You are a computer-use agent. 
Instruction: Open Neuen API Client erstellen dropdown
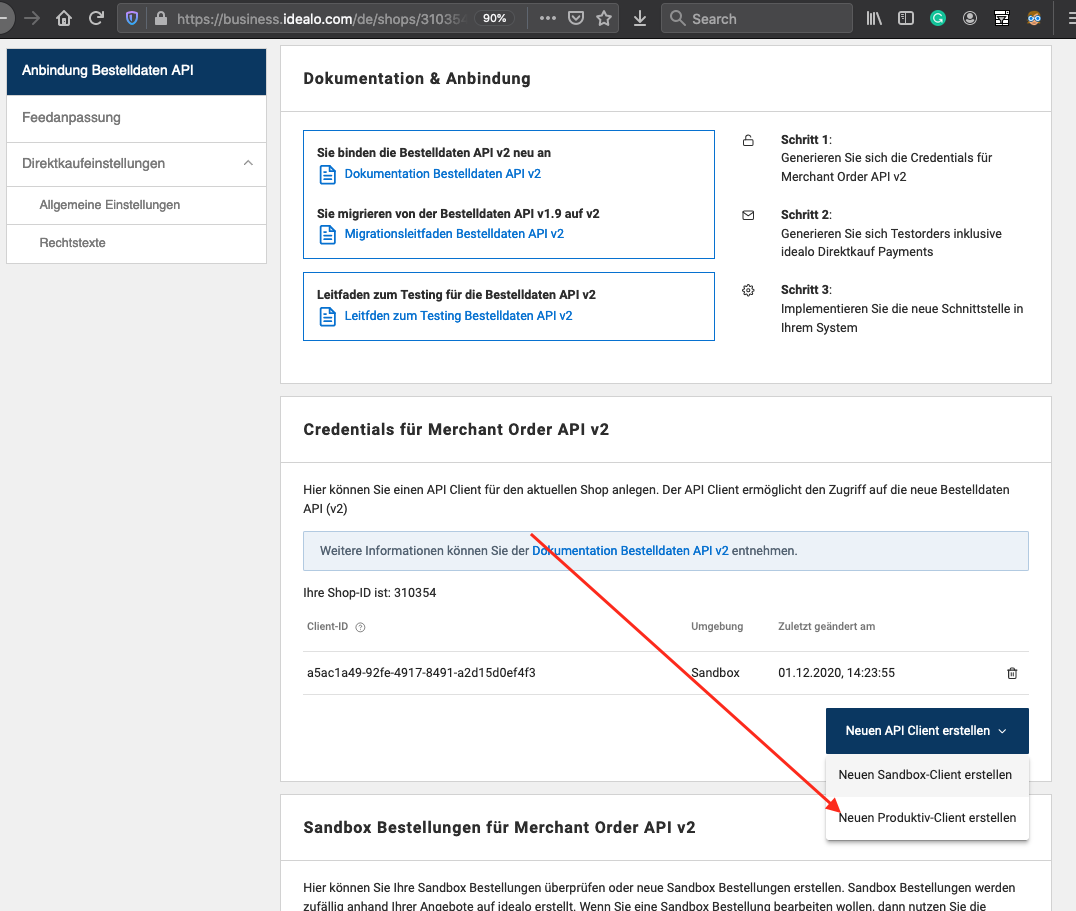click(927, 731)
